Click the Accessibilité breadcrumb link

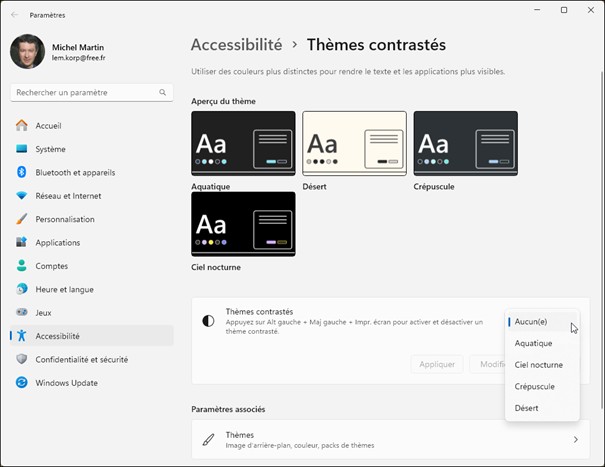(x=236, y=45)
